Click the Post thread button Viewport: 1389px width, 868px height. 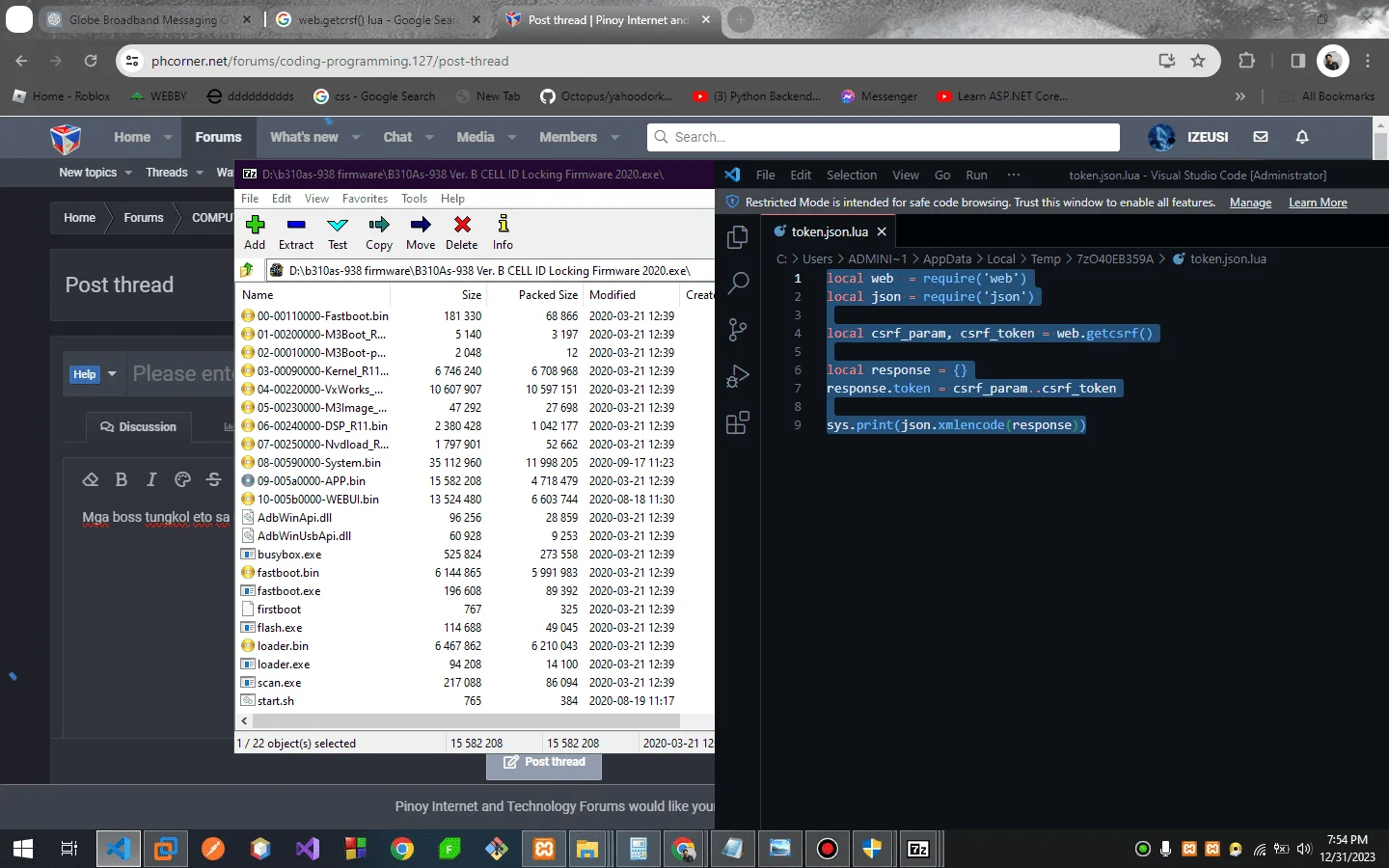point(545,762)
